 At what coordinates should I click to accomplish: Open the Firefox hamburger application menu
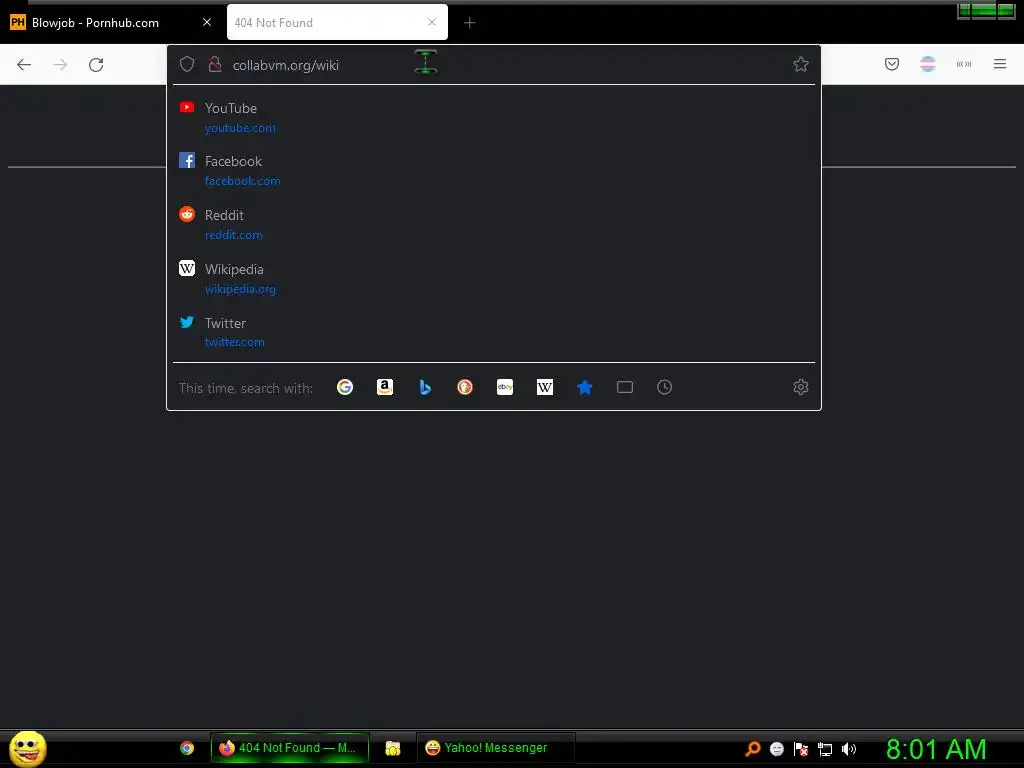(1000, 64)
